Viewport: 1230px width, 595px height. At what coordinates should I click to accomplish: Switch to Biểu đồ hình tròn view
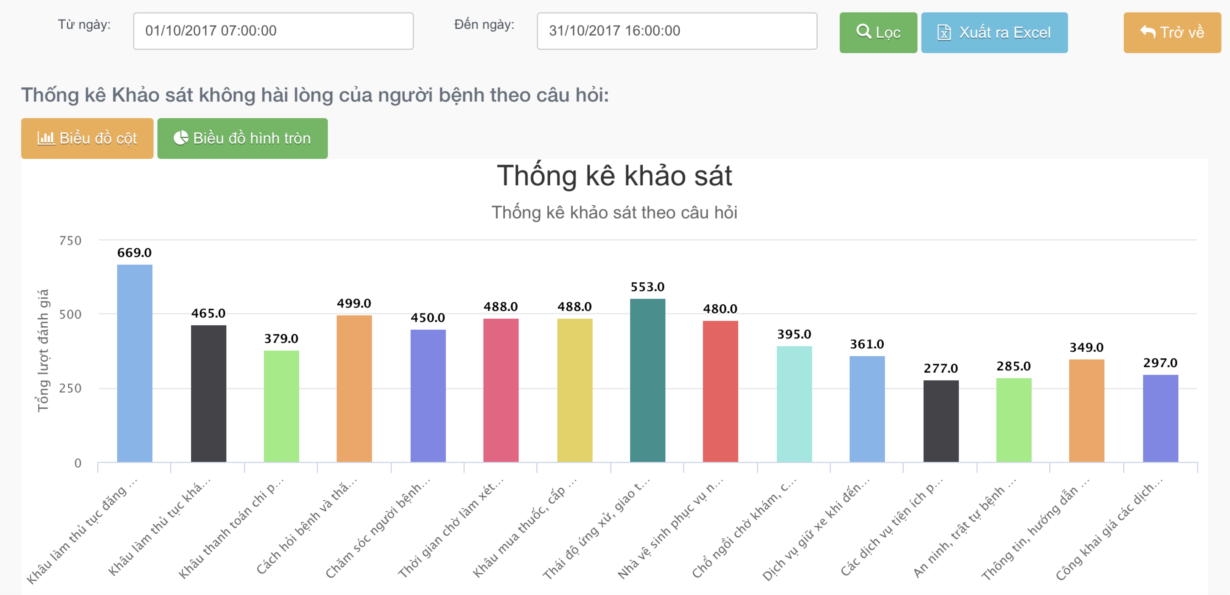(x=242, y=138)
